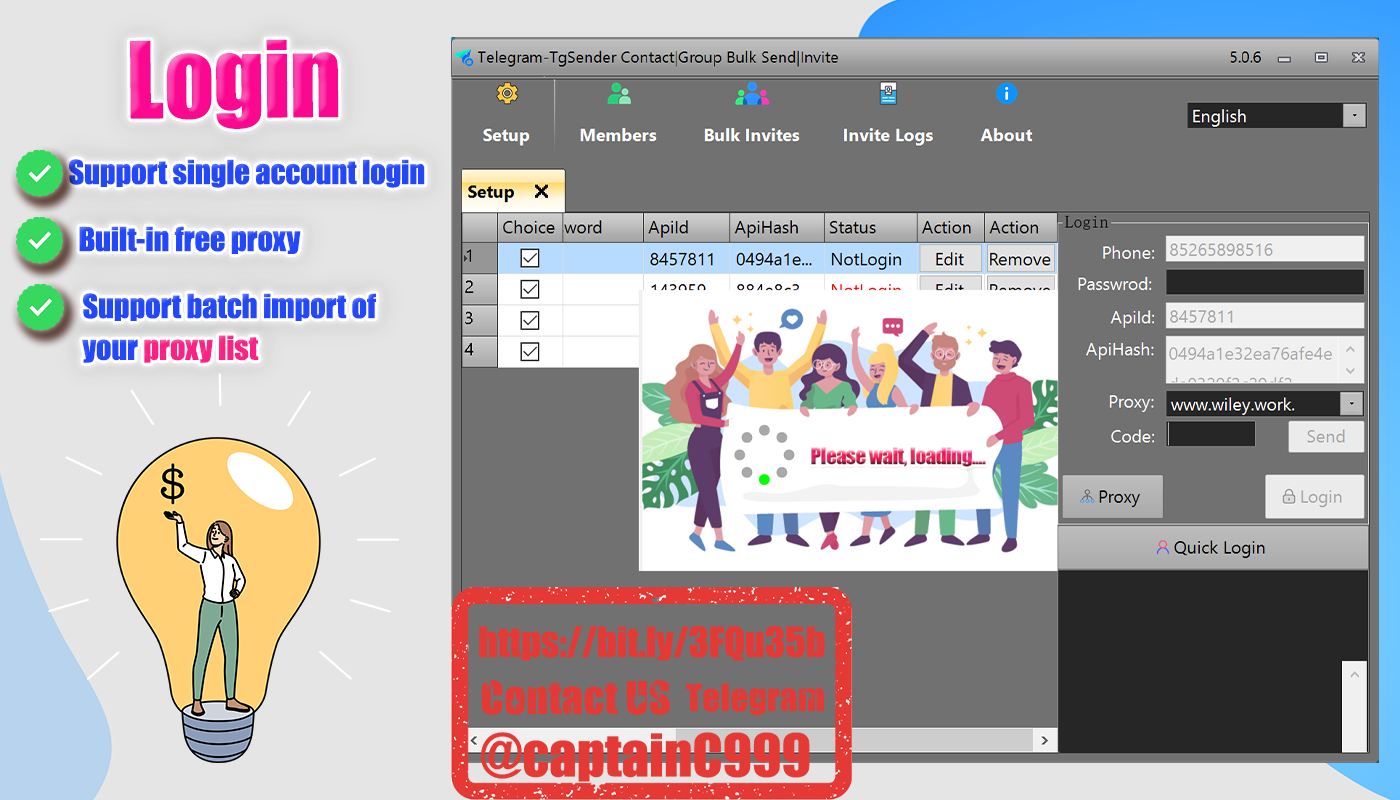This screenshot has height=800, width=1400.
Task: Disable the Choice checkbox on row 4
Action: [x=529, y=351]
